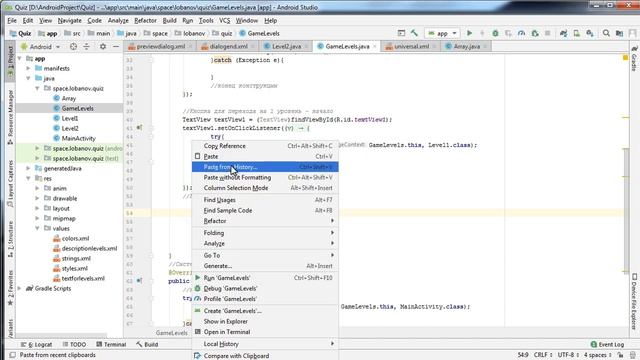Switch to universal.xml tab
This screenshot has height=360, width=640.
(x=411, y=47)
